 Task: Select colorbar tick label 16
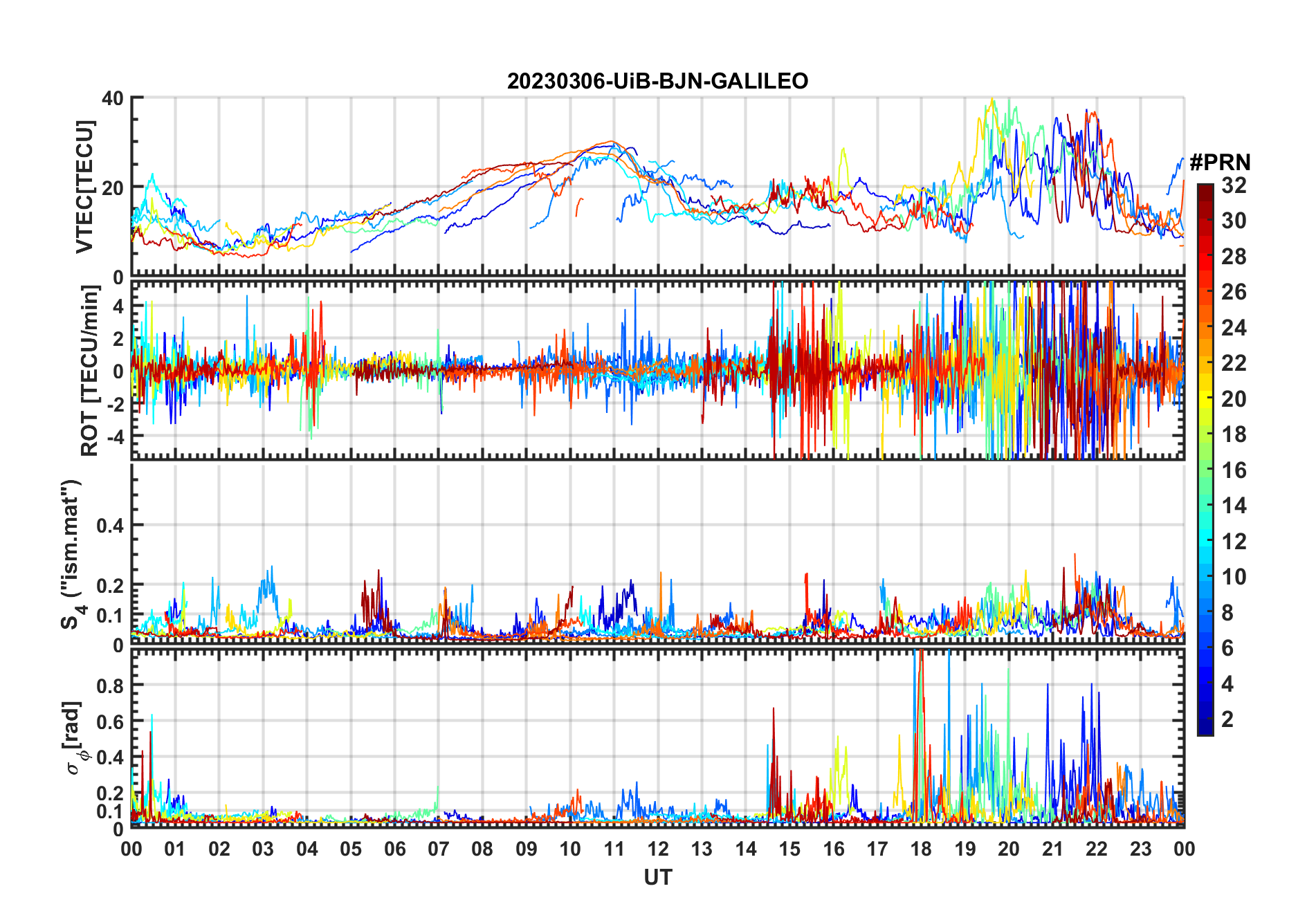tap(1234, 470)
